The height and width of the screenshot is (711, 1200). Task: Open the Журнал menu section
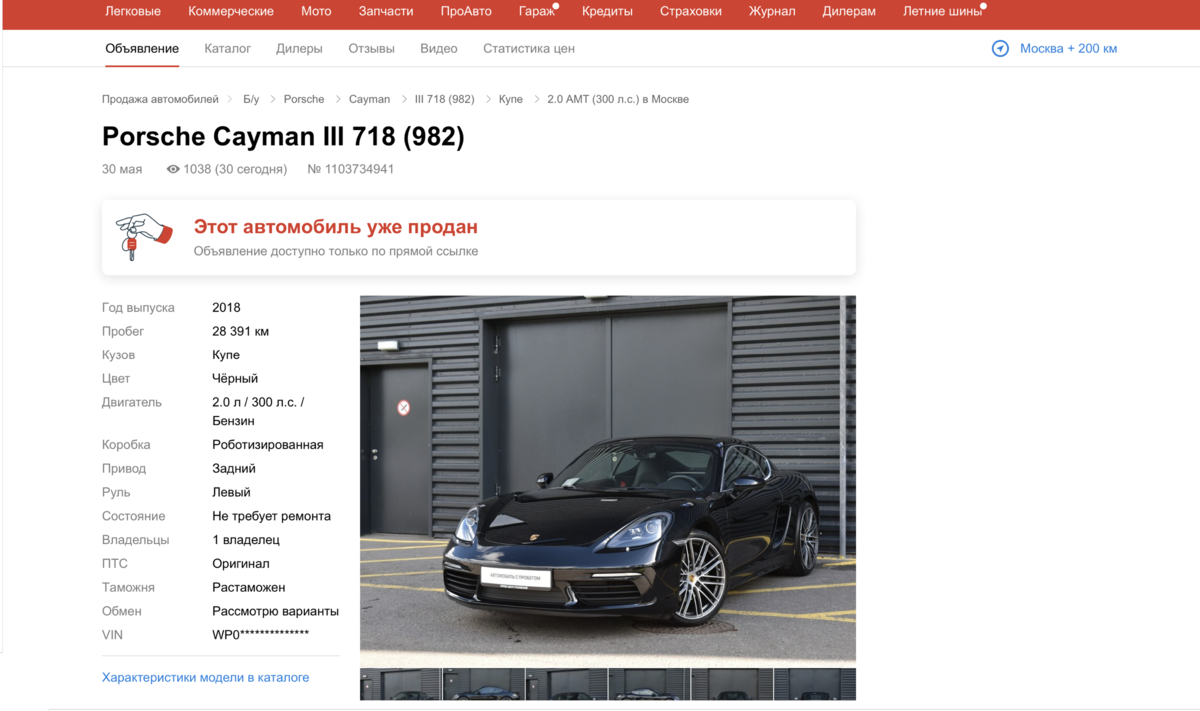click(x=771, y=11)
